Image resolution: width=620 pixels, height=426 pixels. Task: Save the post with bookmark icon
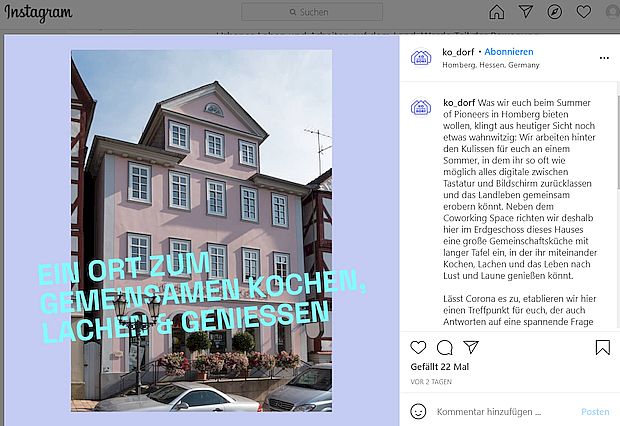[603, 347]
